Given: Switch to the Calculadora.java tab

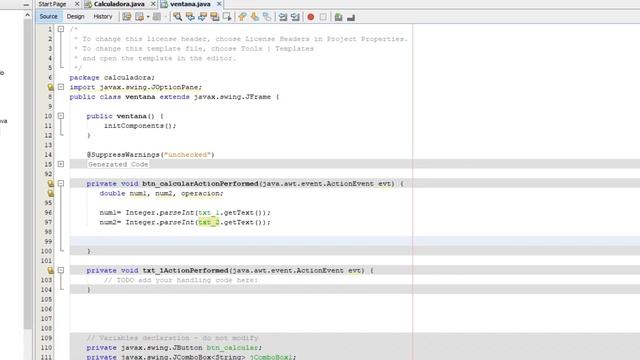Looking at the screenshot, I should (119, 4).
